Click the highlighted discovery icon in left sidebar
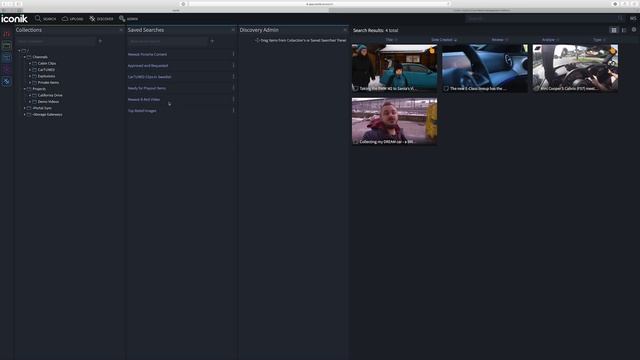The height and width of the screenshot is (360, 640). [7, 82]
